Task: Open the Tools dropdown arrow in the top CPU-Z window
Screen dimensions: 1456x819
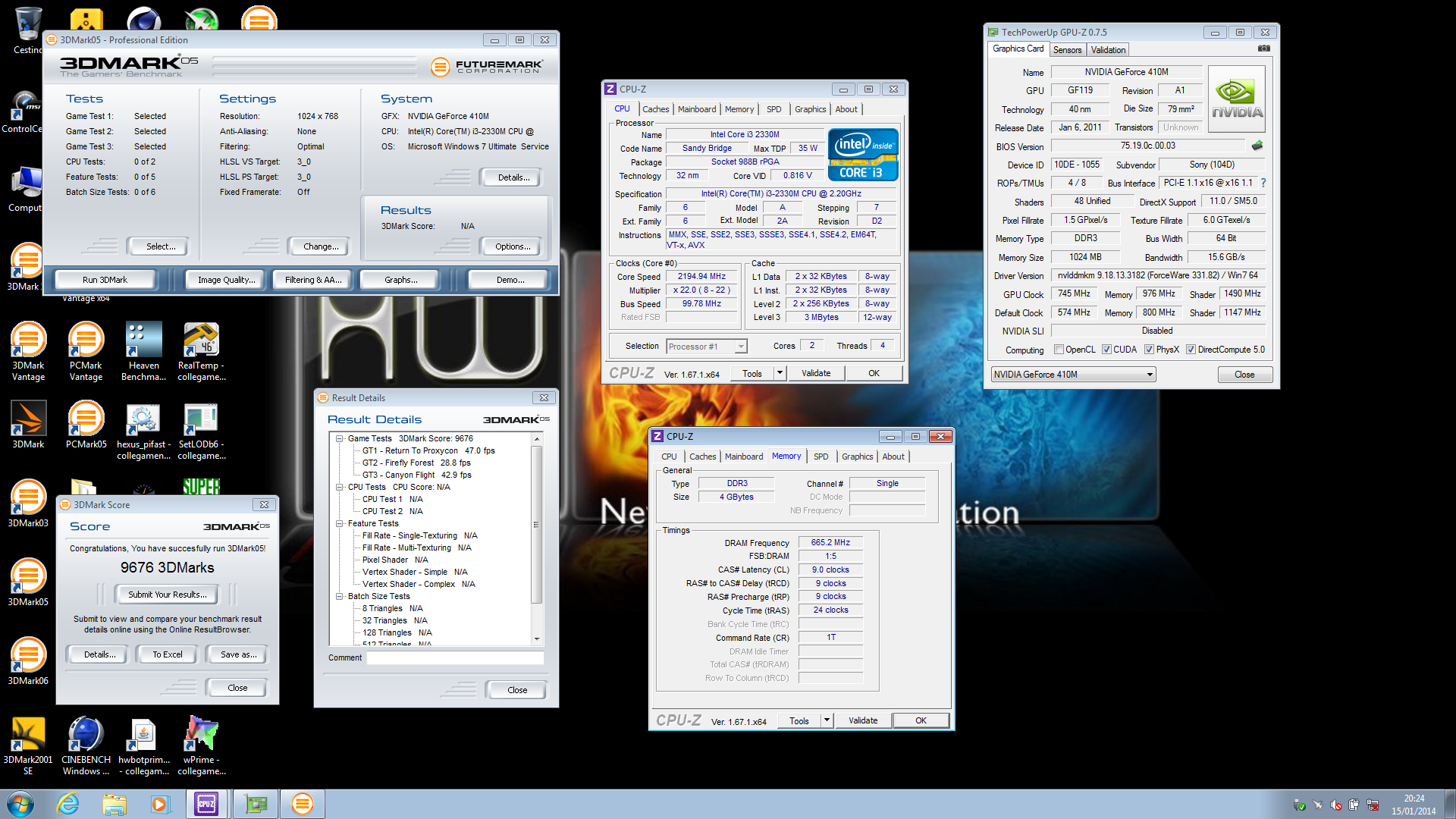Action: point(779,373)
